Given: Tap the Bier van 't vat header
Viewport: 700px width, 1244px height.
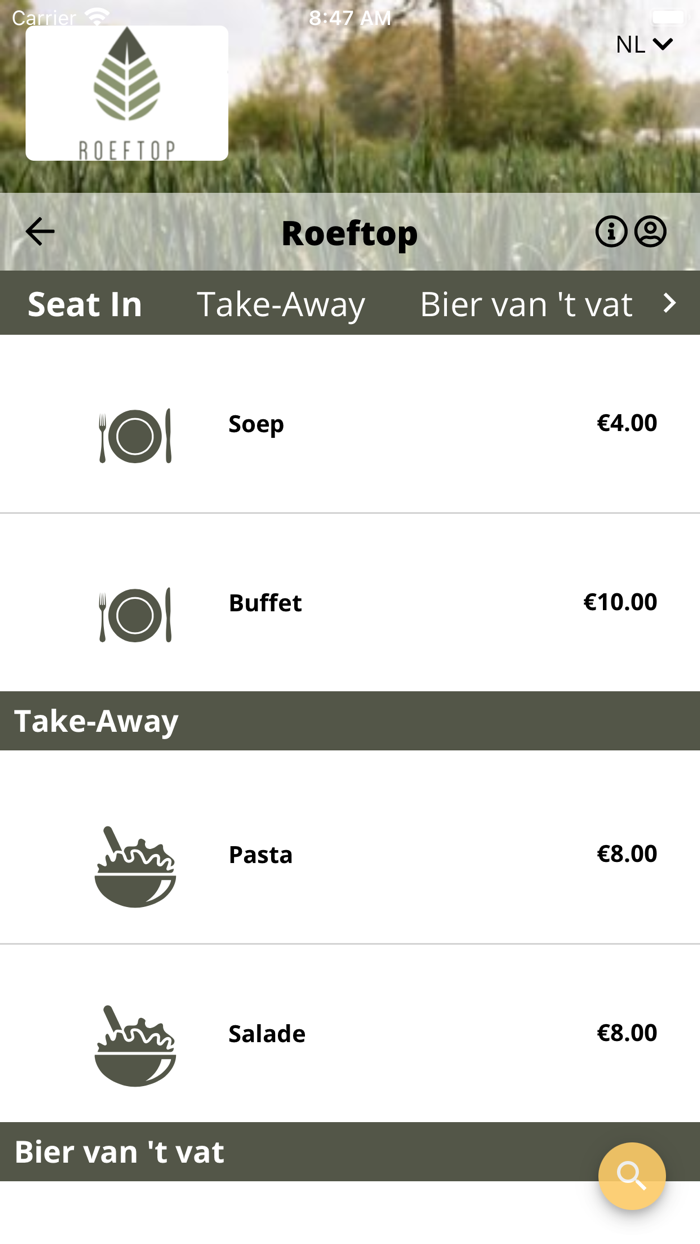Looking at the screenshot, I should pyautogui.click(x=119, y=1152).
